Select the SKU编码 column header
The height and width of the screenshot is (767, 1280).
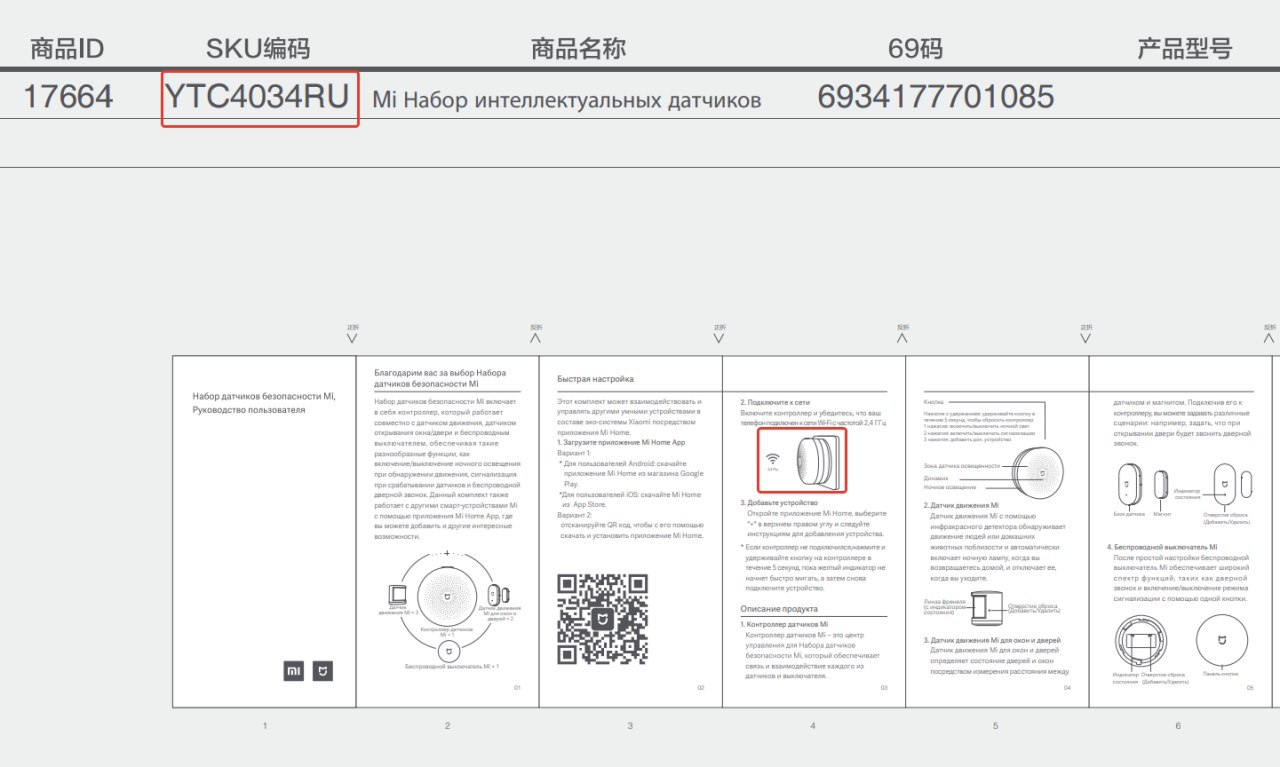click(x=258, y=49)
